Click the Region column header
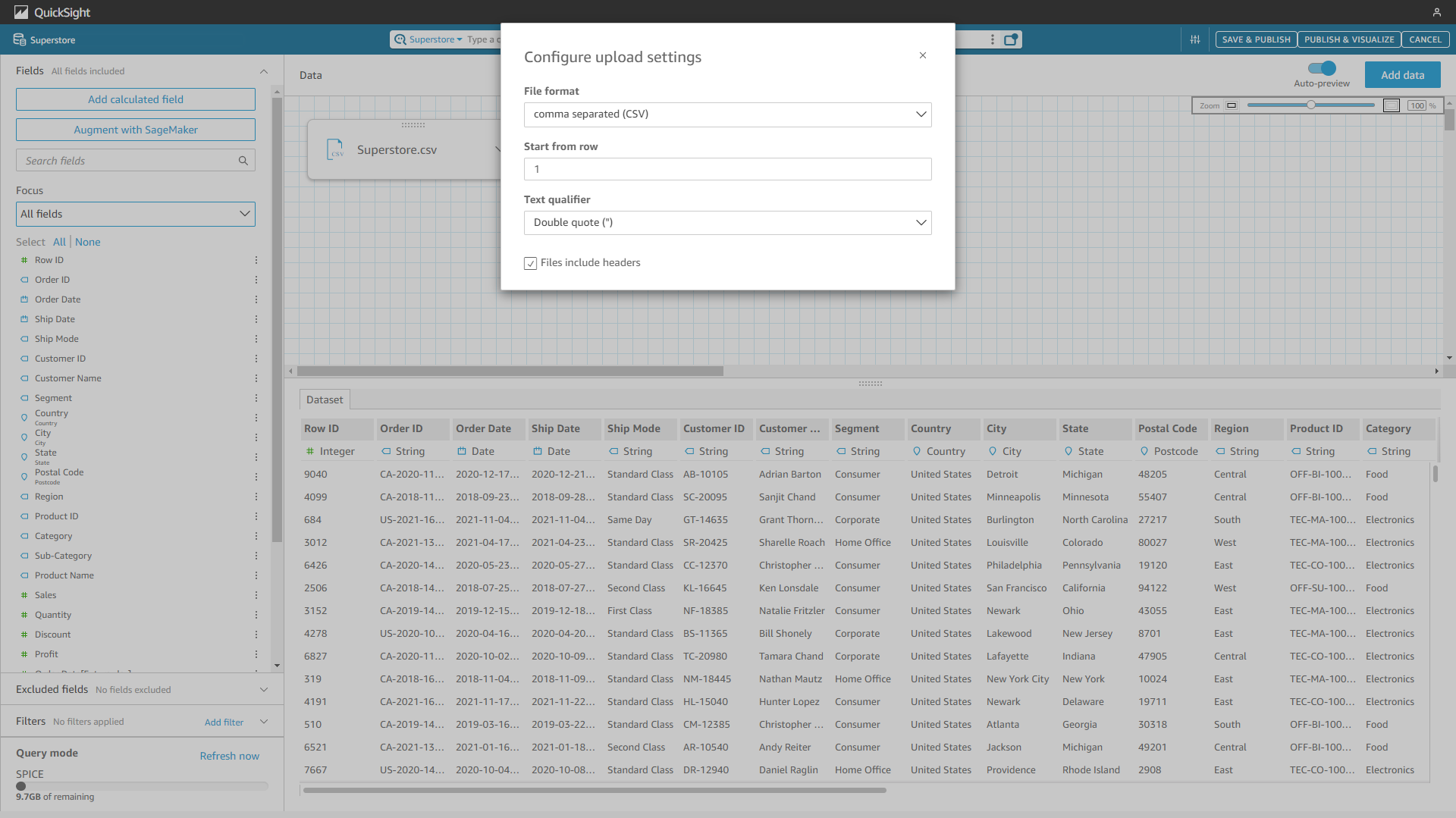This screenshot has height=818, width=1456. tap(1247, 428)
